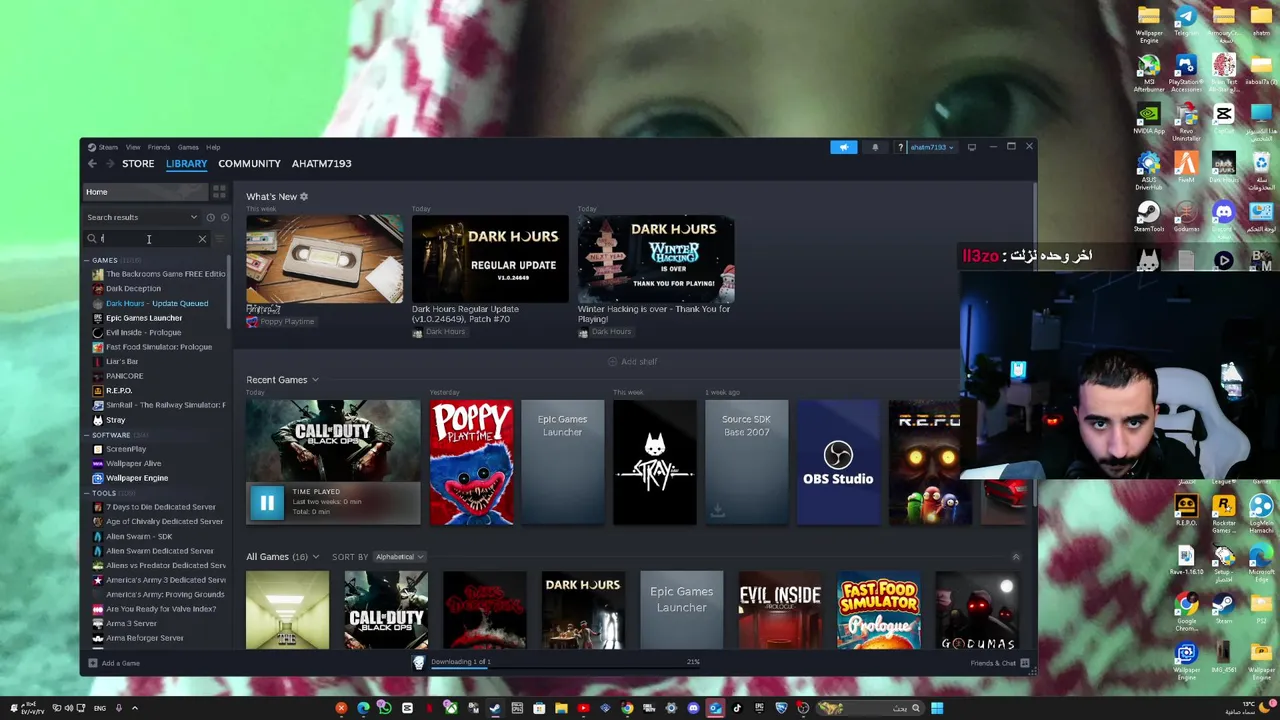1280x720 pixels.
Task: Open advanced library filter options
Action: click(x=220, y=239)
